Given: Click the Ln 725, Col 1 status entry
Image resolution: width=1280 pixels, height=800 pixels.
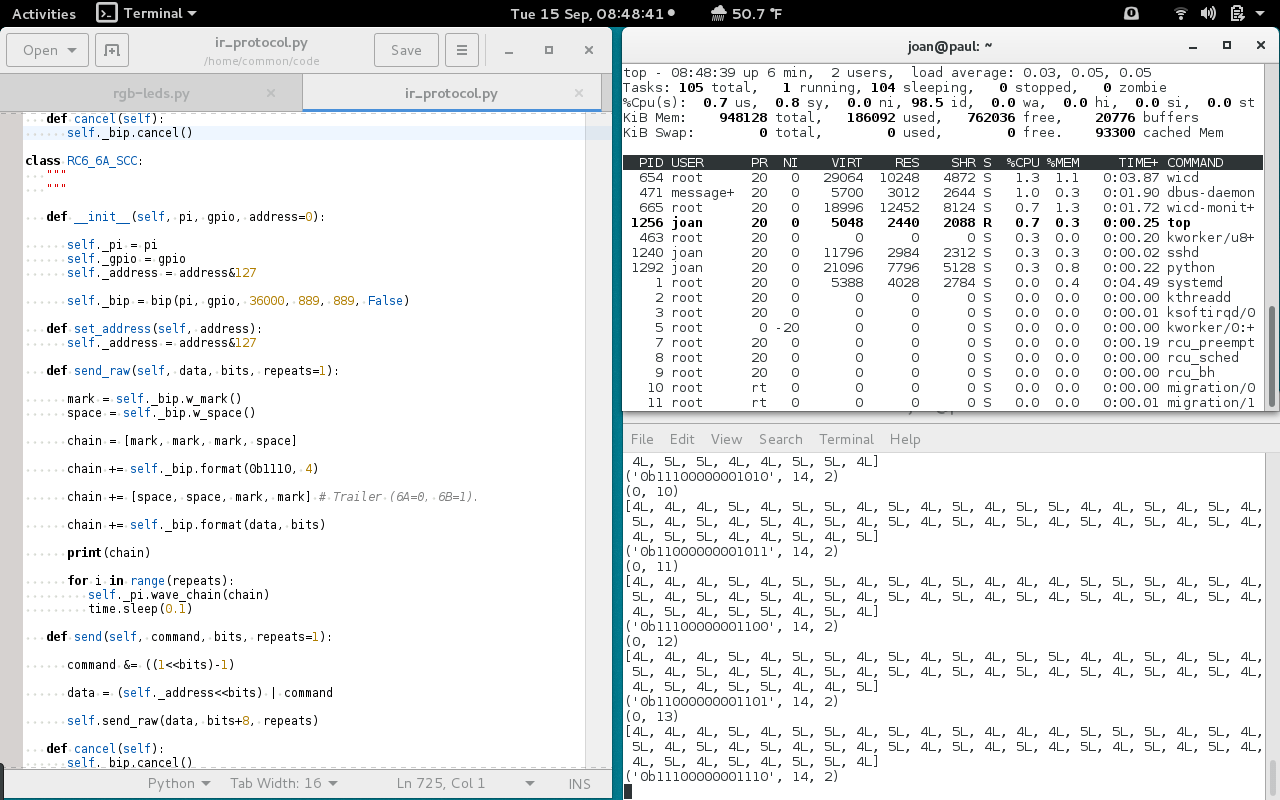Looking at the screenshot, I should click(441, 783).
